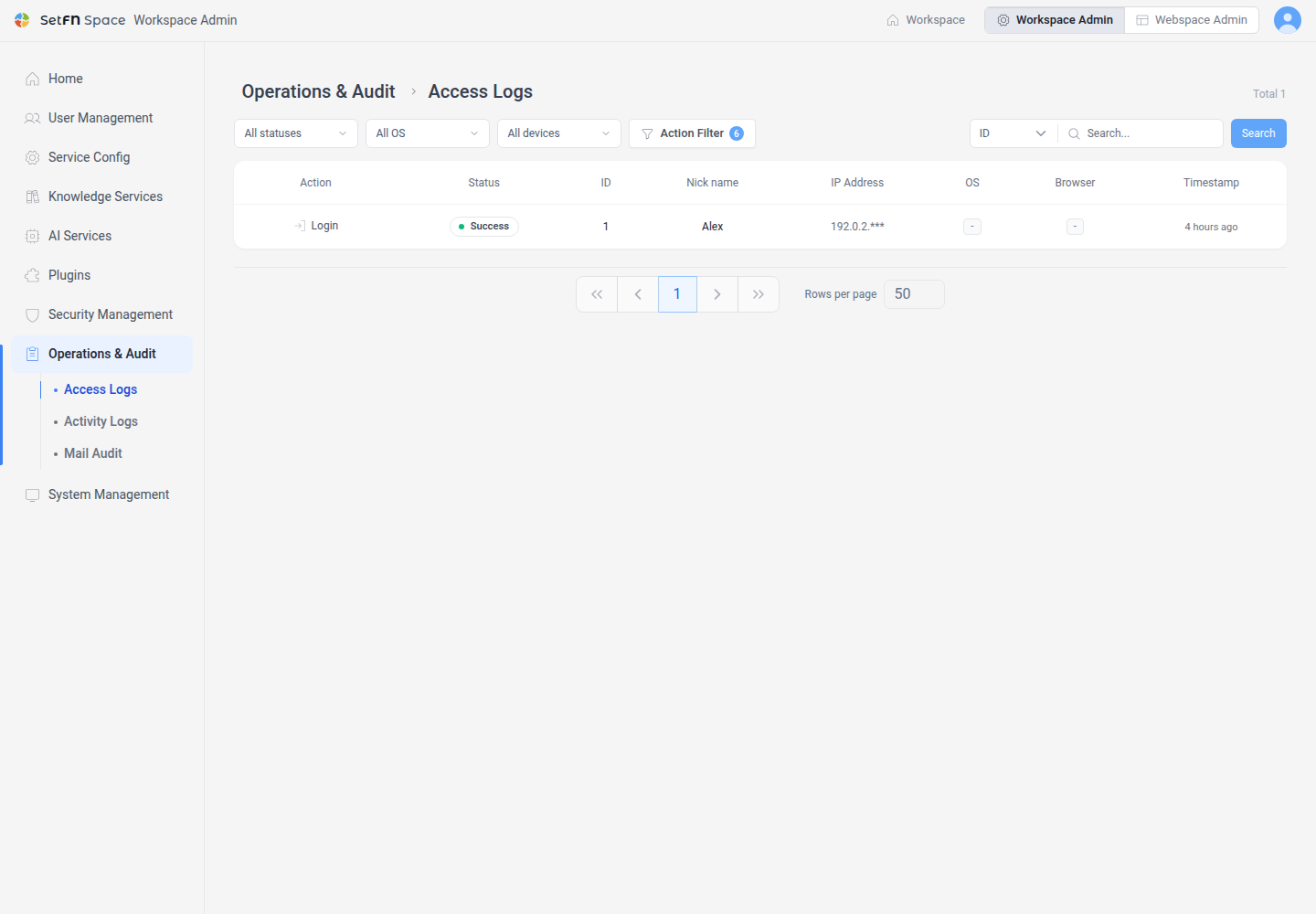
Task: Click the System Management monitor icon
Action: pyautogui.click(x=32, y=494)
